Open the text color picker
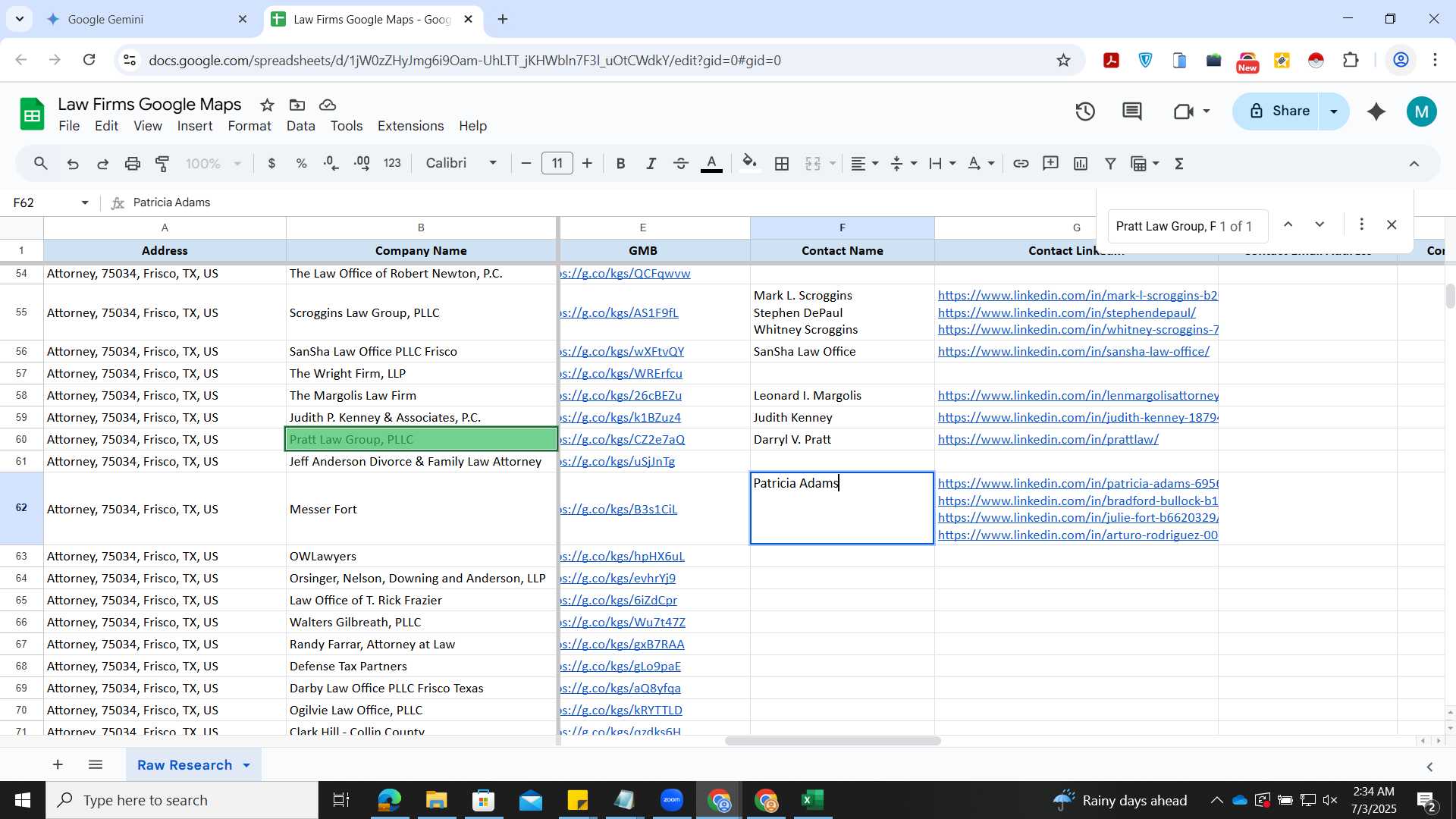 point(711,163)
